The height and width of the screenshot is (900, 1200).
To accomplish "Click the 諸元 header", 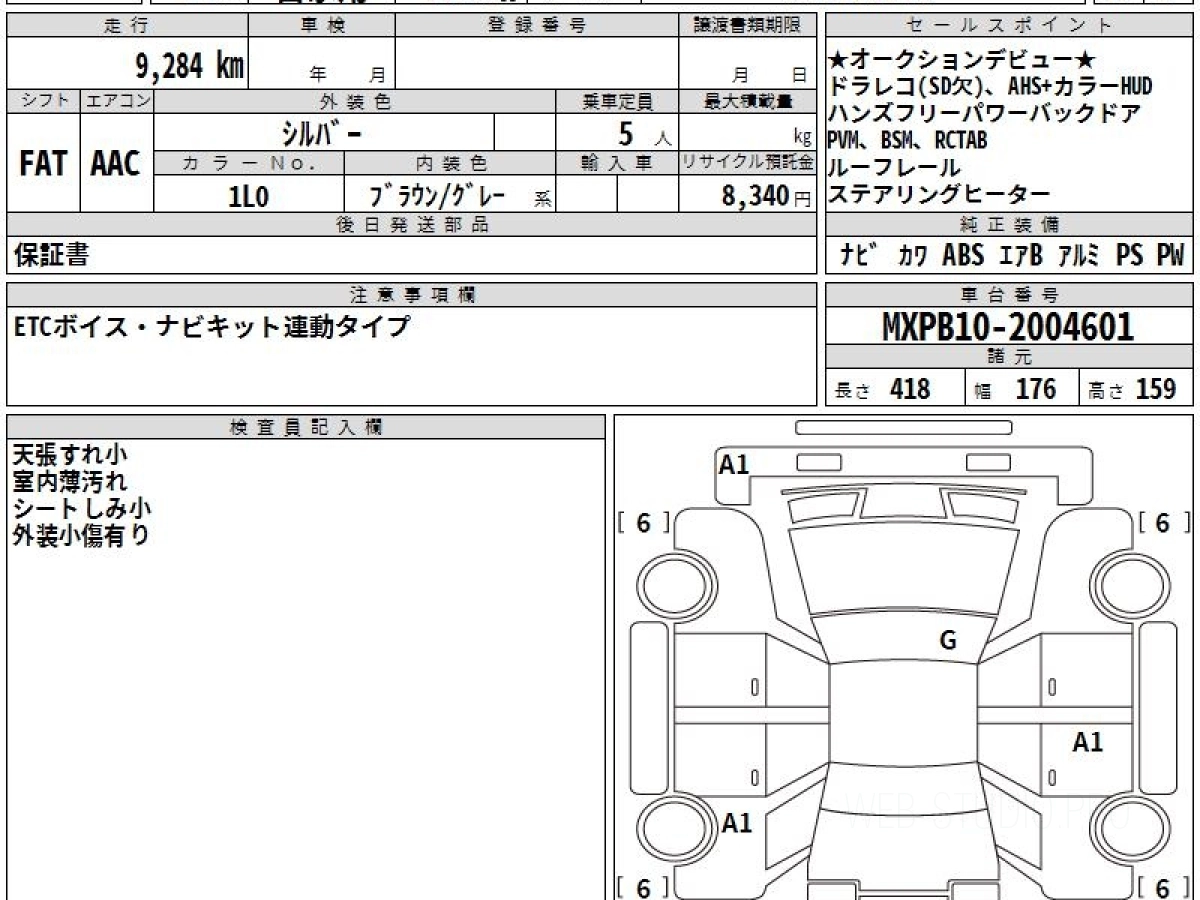I will coord(1010,357).
